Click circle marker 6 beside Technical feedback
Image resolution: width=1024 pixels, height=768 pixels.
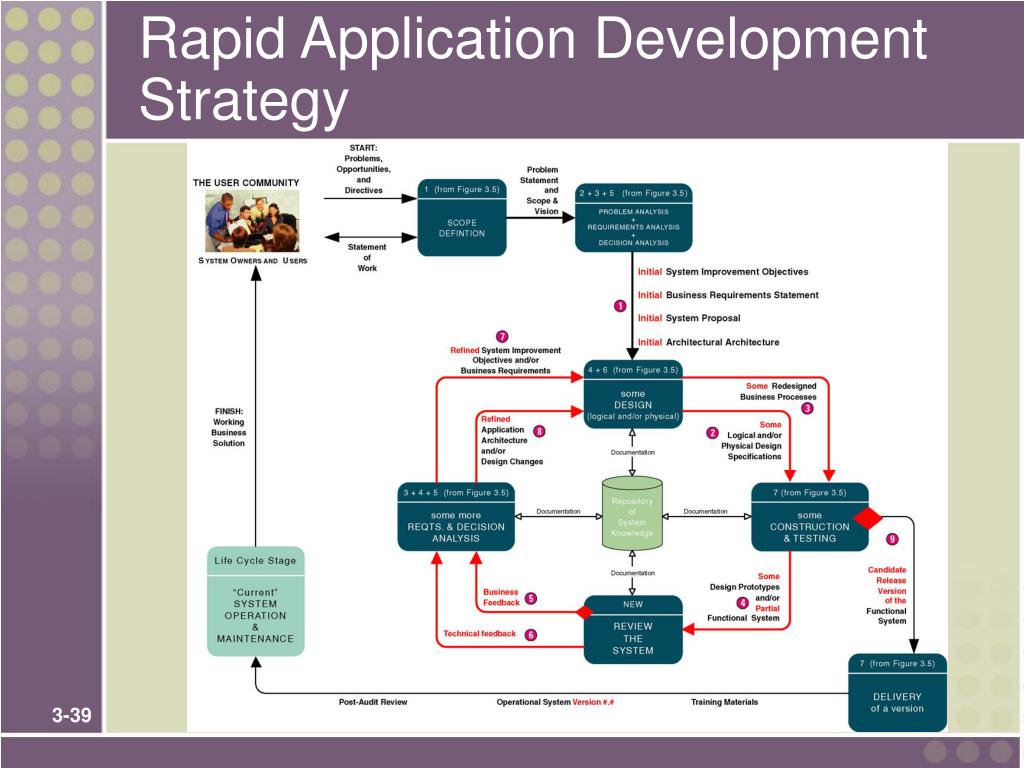click(531, 635)
